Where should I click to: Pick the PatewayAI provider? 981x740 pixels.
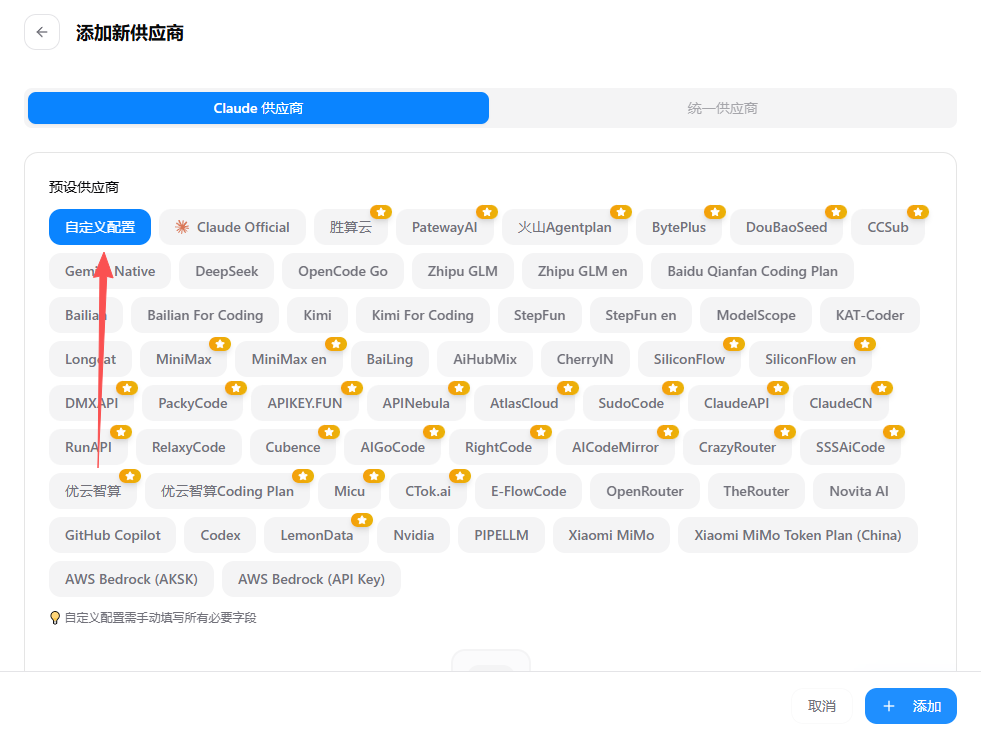(x=445, y=227)
